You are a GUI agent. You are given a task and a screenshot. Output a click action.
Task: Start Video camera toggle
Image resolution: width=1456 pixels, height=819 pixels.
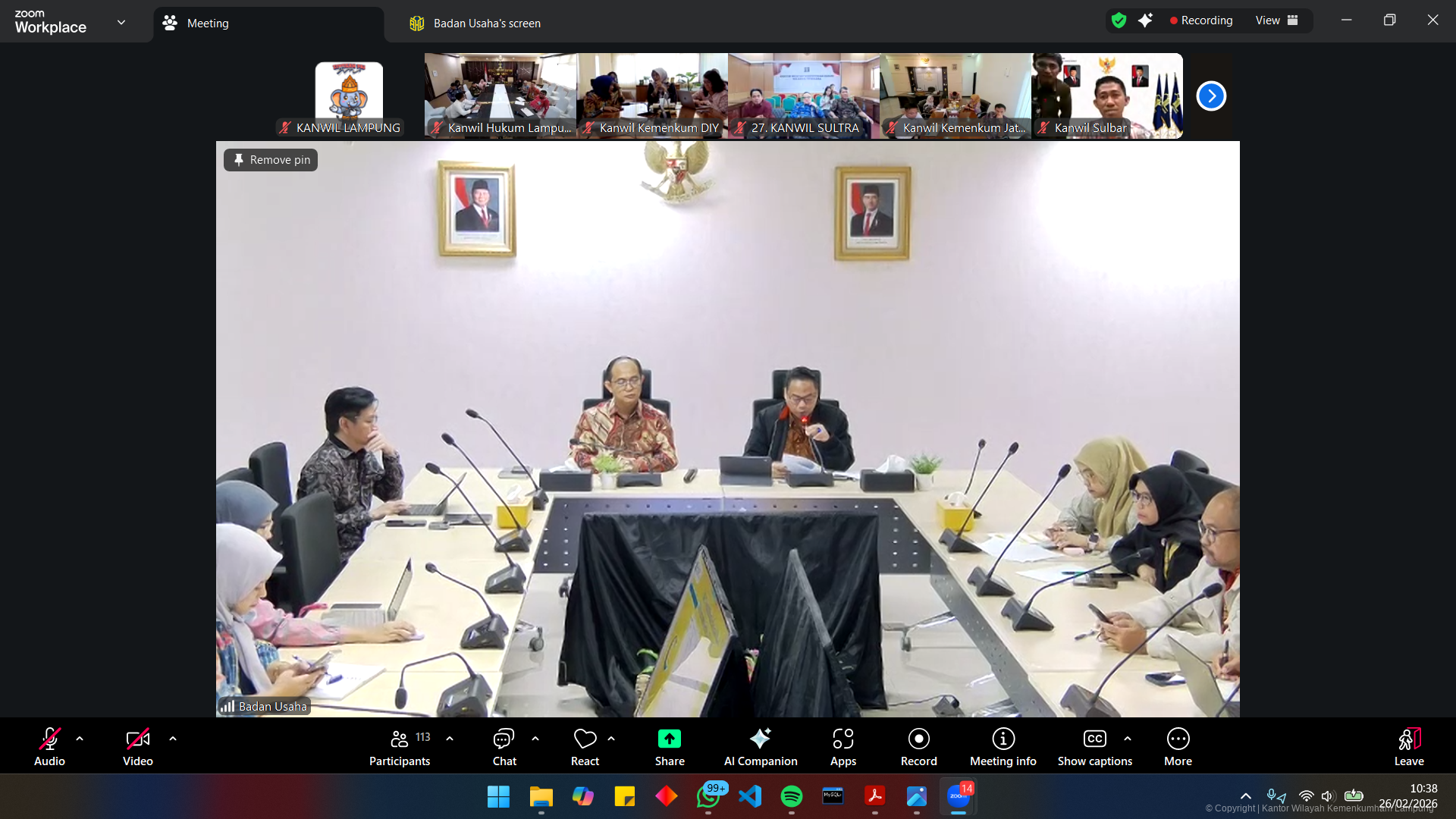pyautogui.click(x=137, y=739)
